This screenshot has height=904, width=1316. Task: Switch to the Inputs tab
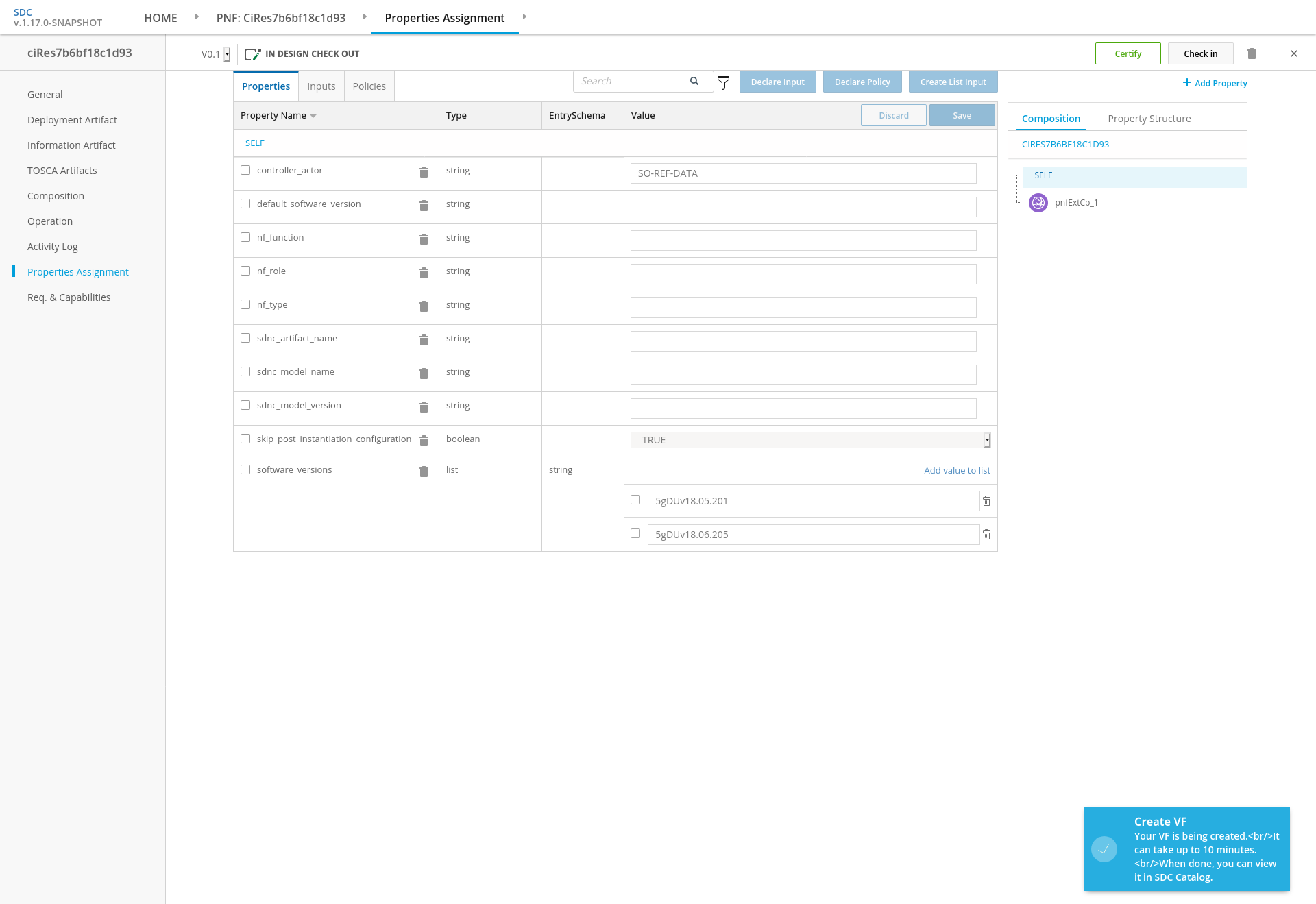pos(321,86)
